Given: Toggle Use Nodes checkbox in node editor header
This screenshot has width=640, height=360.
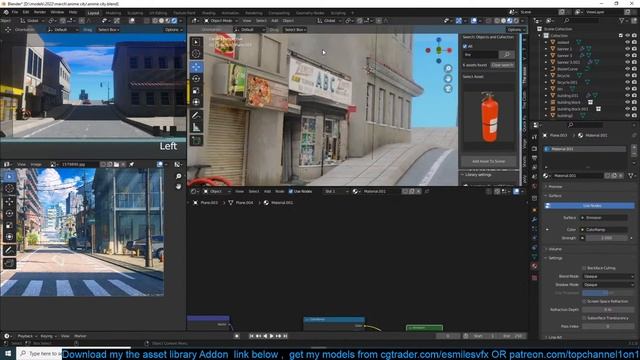Looking at the screenshot, I should [x=291, y=191].
